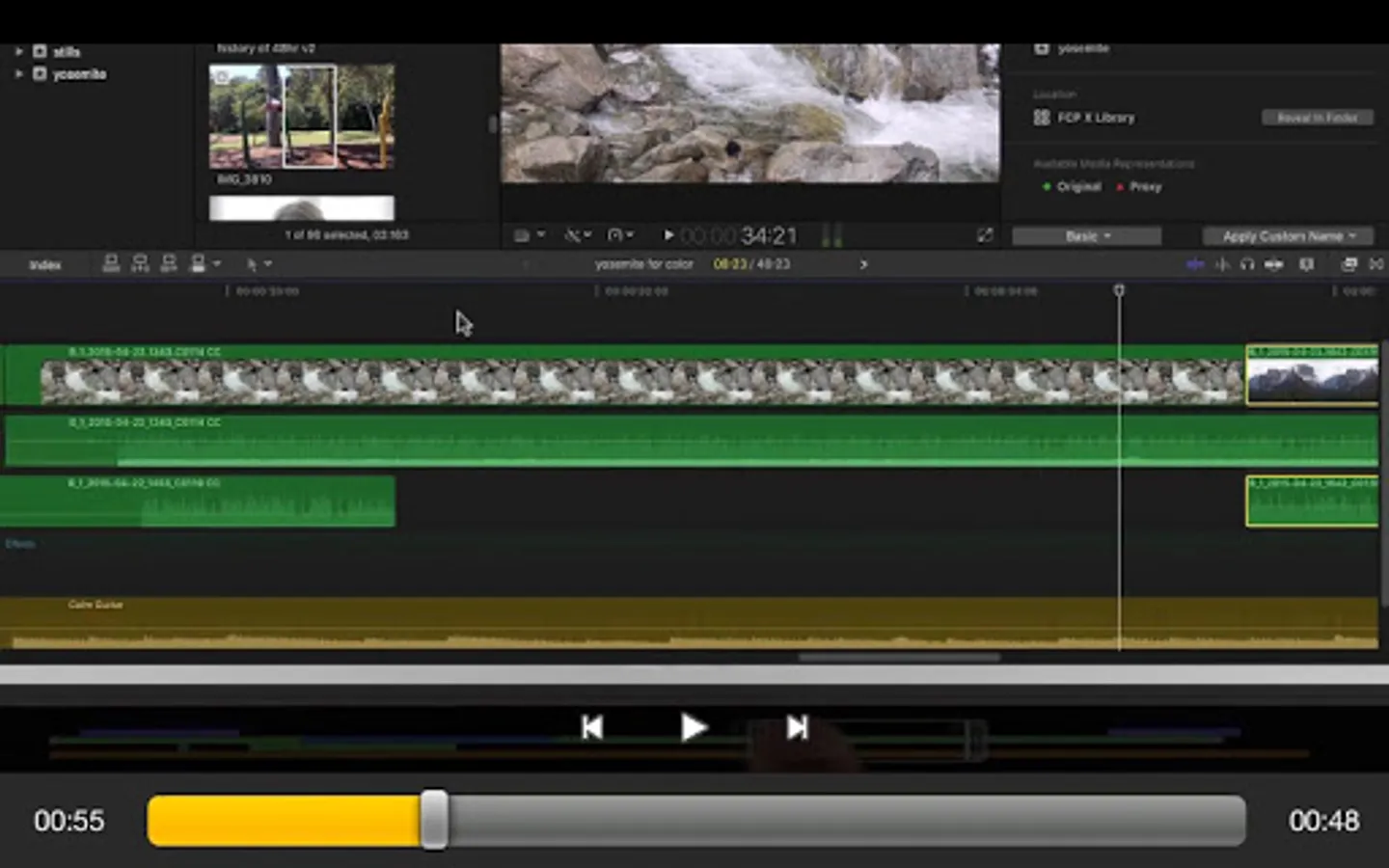The height and width of the screenshot is (868, 1389).
Task: Open the transitions browser icon
Action: pyautogui.click(x=1375, y=264)
